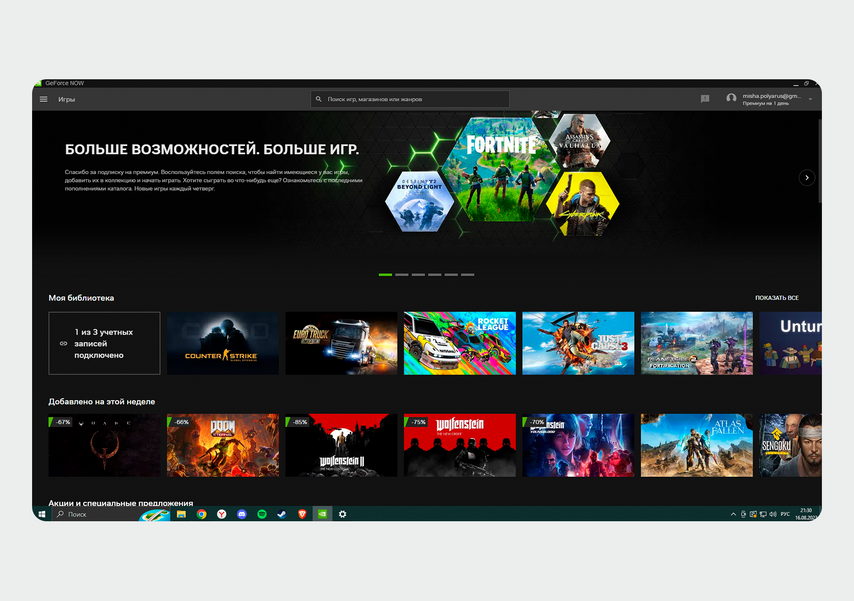
Task: Open the hamburger menu in GeForce NOW
Action: 44,99
